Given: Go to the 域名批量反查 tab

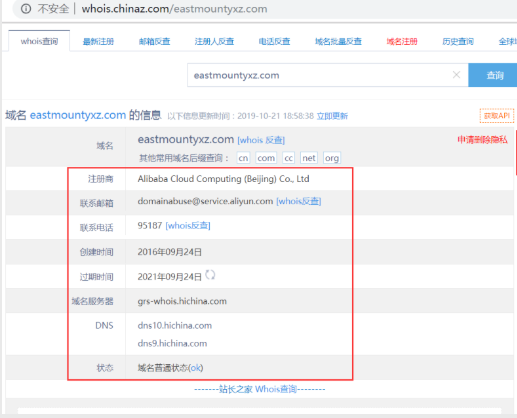Looking at the screenshot, I should point(338,42).
